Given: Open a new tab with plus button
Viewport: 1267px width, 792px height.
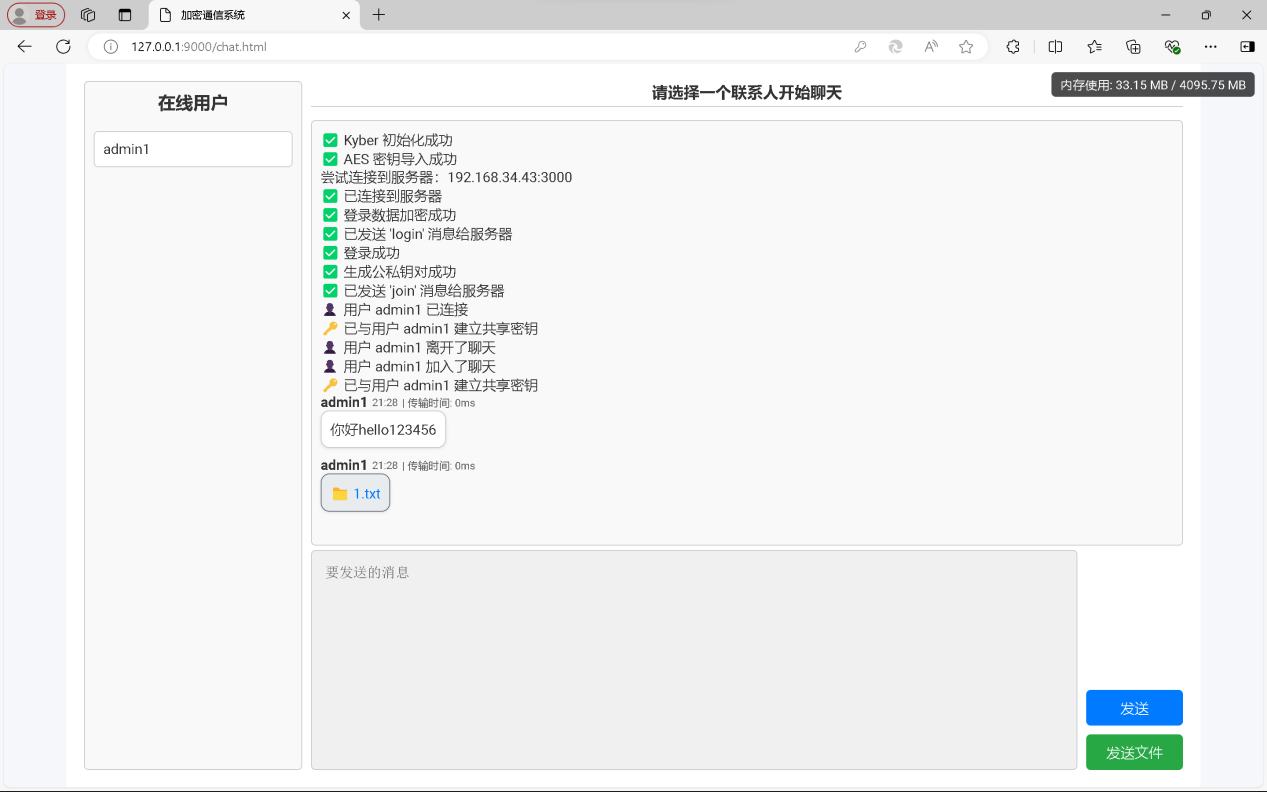Looking at the screenshot, I should [x=379, y=15].
